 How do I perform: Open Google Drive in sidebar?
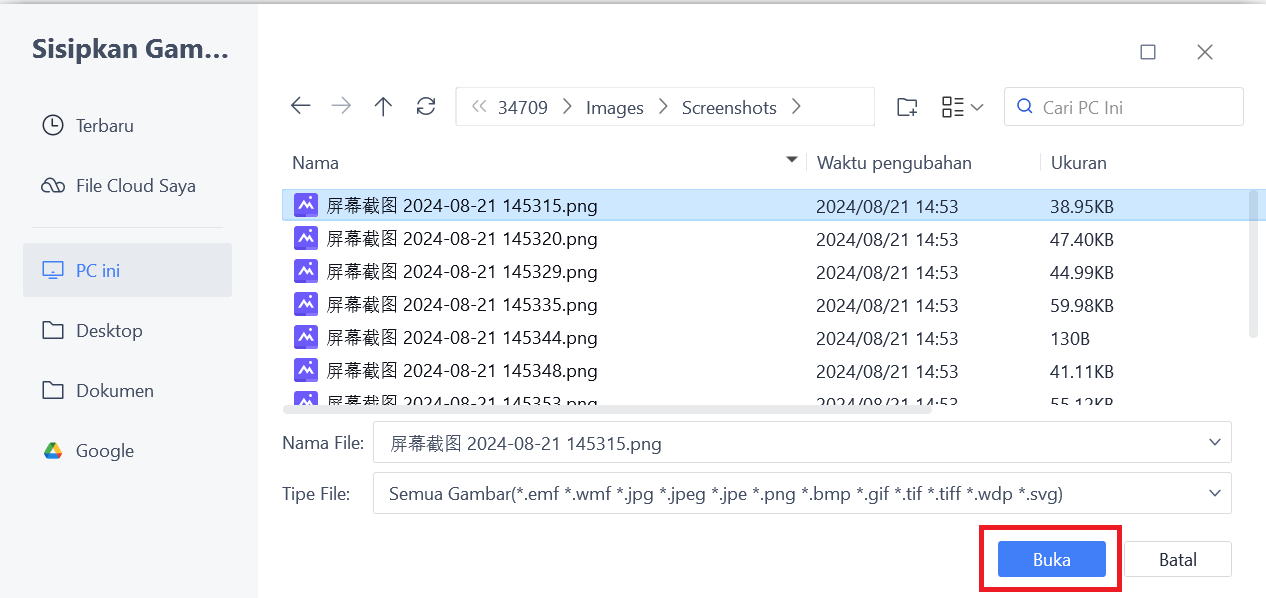127,451
